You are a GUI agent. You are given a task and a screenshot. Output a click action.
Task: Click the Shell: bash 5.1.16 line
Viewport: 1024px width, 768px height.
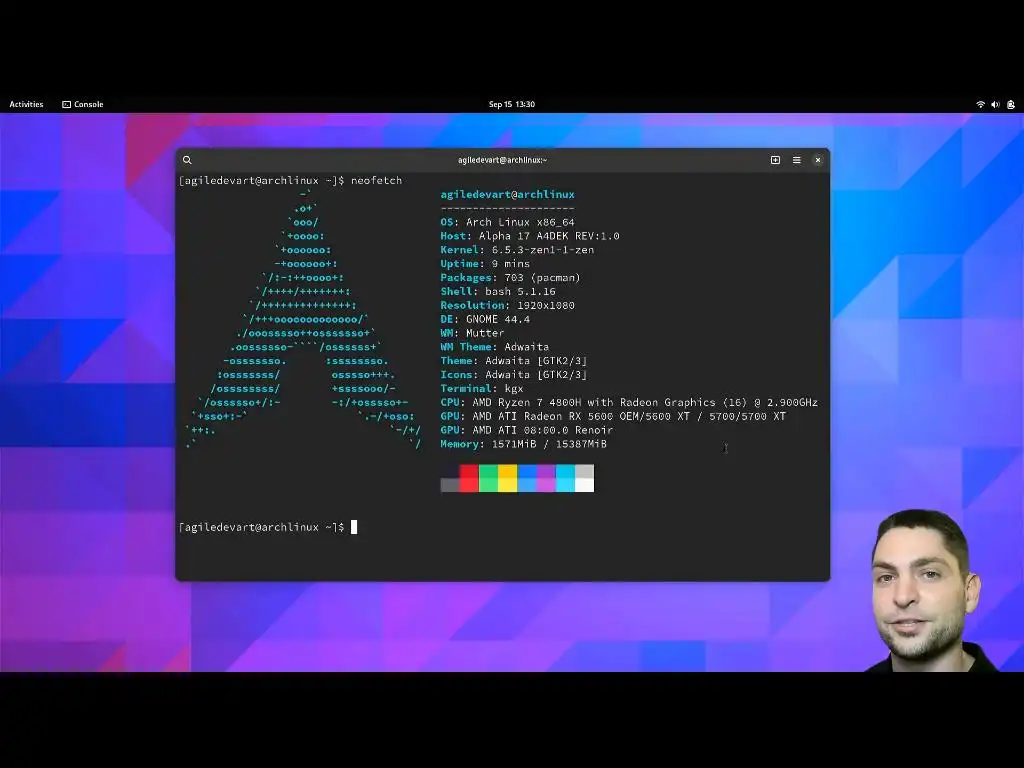point(498,291)
